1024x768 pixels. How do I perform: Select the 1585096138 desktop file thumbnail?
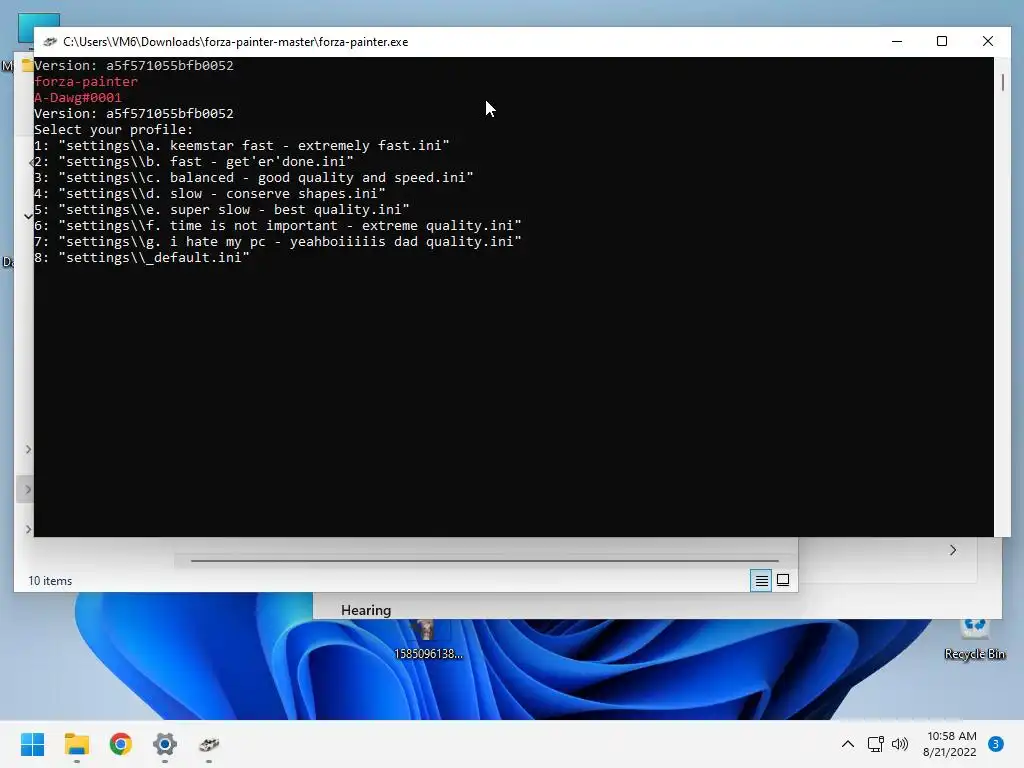[427, 632]
